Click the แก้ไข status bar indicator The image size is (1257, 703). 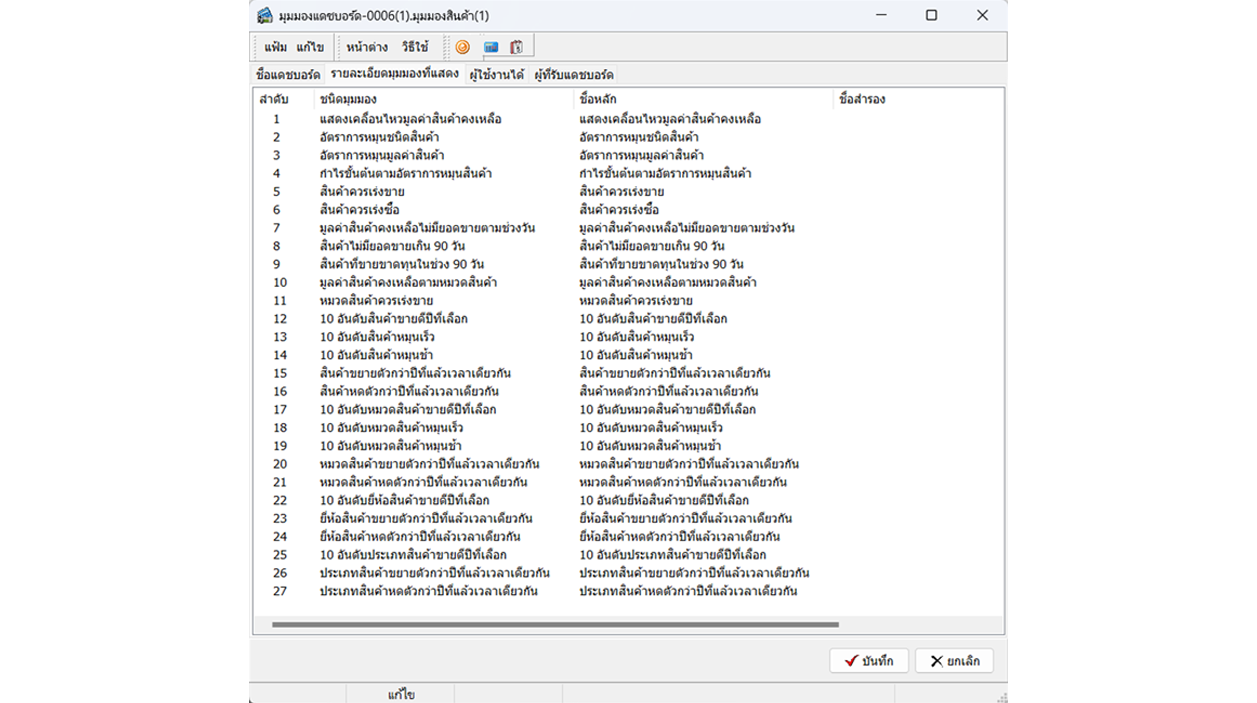tap(401, 694)
